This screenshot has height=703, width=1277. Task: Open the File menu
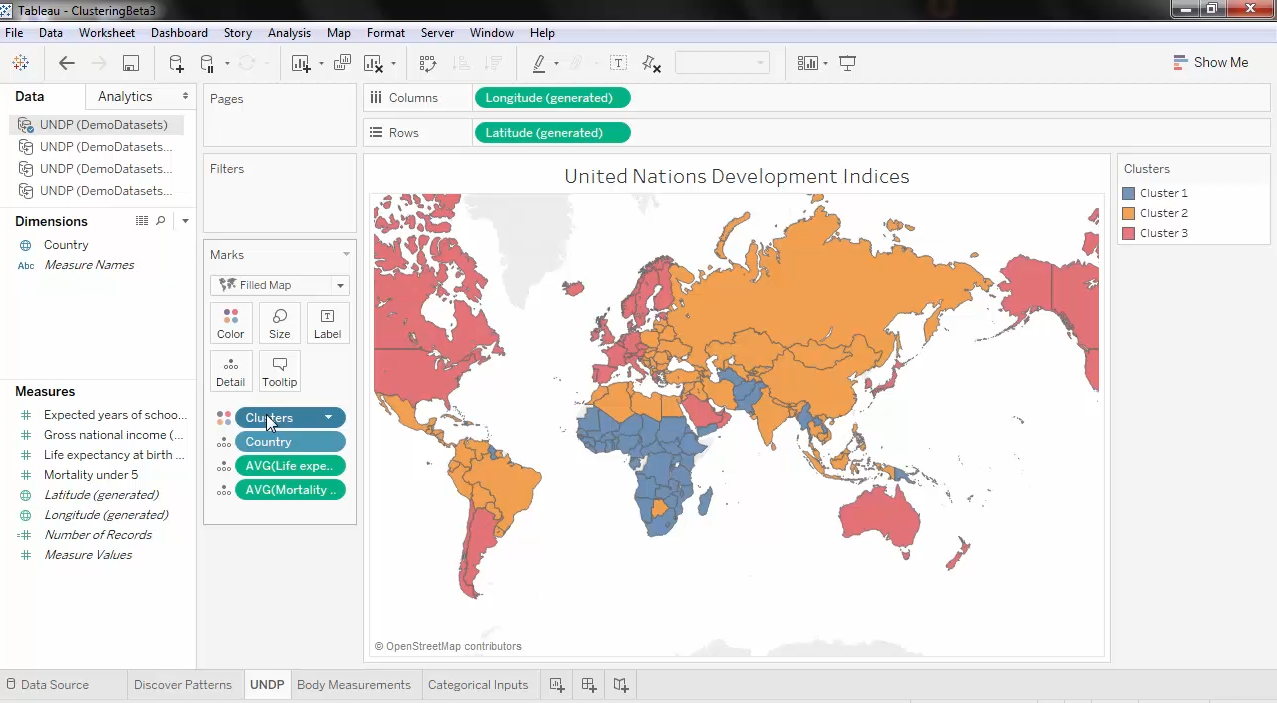(14, 33)
